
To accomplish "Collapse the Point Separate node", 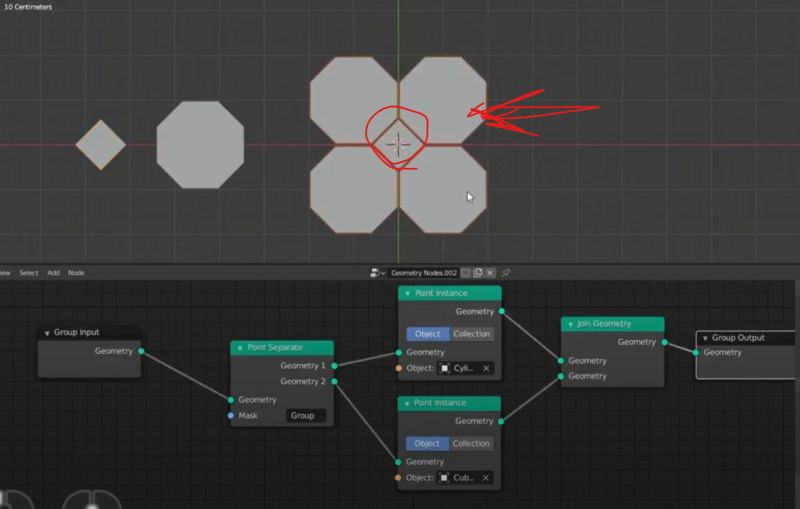I will tap(240, 348).
